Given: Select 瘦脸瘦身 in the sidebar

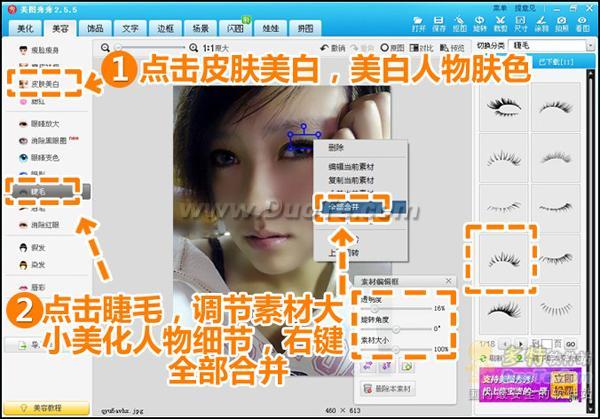Looking at the screenshot, I should point(39,50).
